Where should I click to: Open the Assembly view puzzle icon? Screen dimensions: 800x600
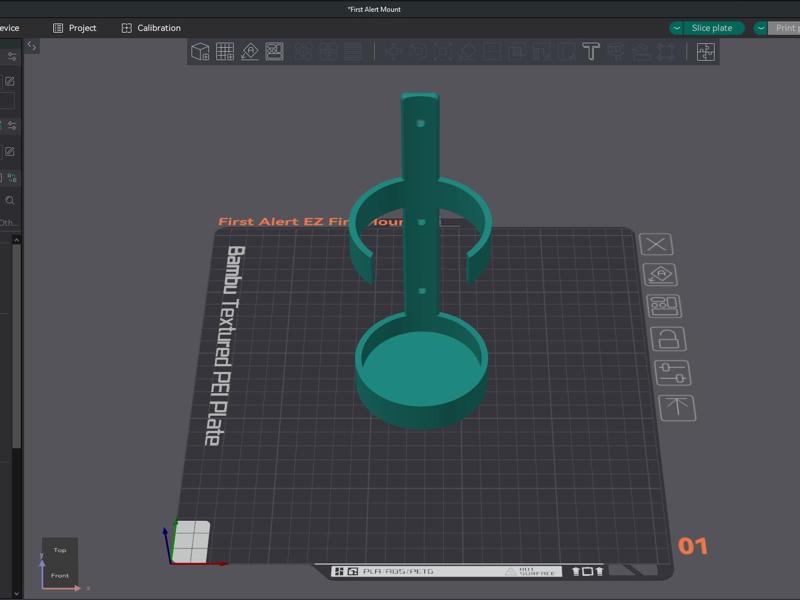[706, 52]
